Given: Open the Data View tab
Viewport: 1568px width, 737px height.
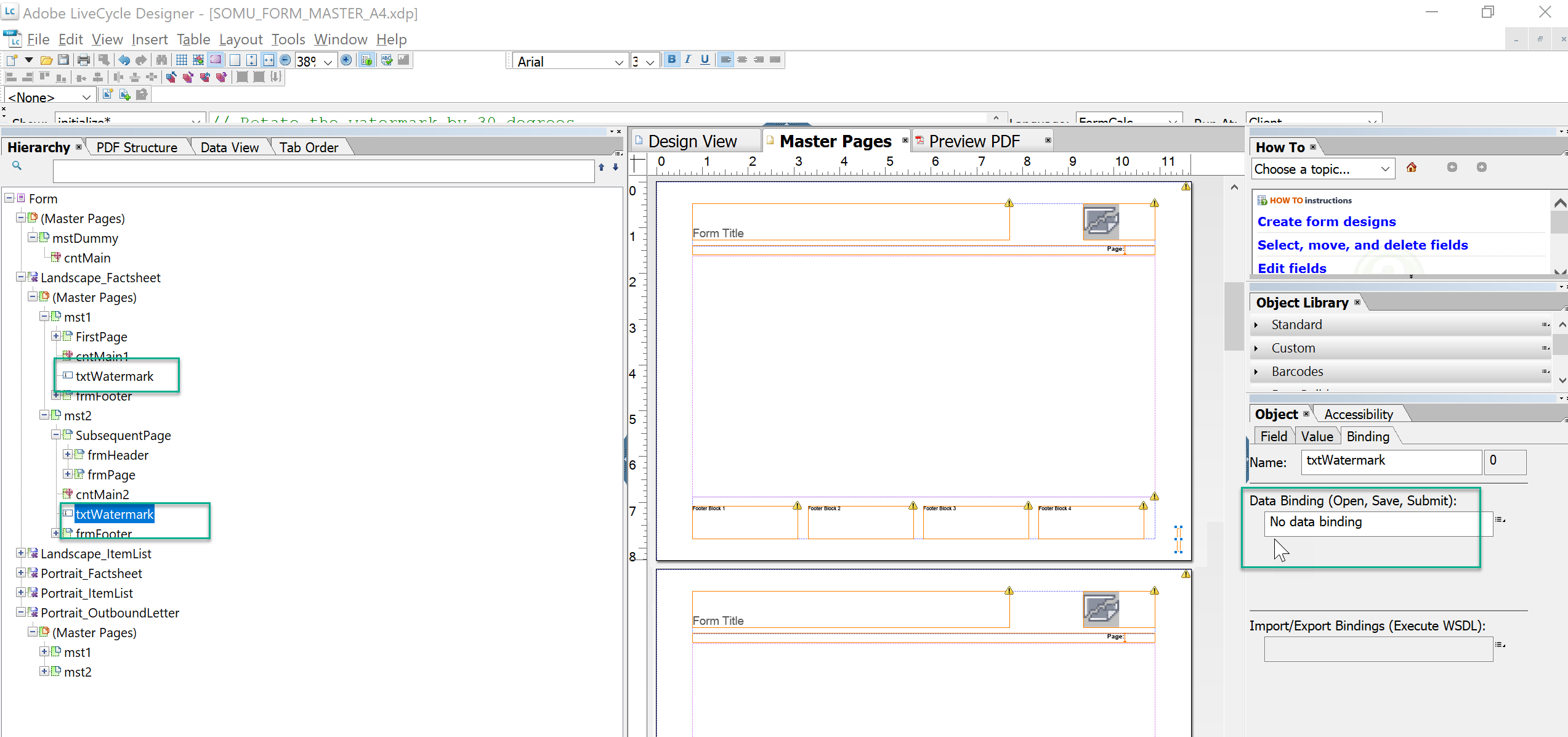Looking at the screenshot, I should [230, 147].
